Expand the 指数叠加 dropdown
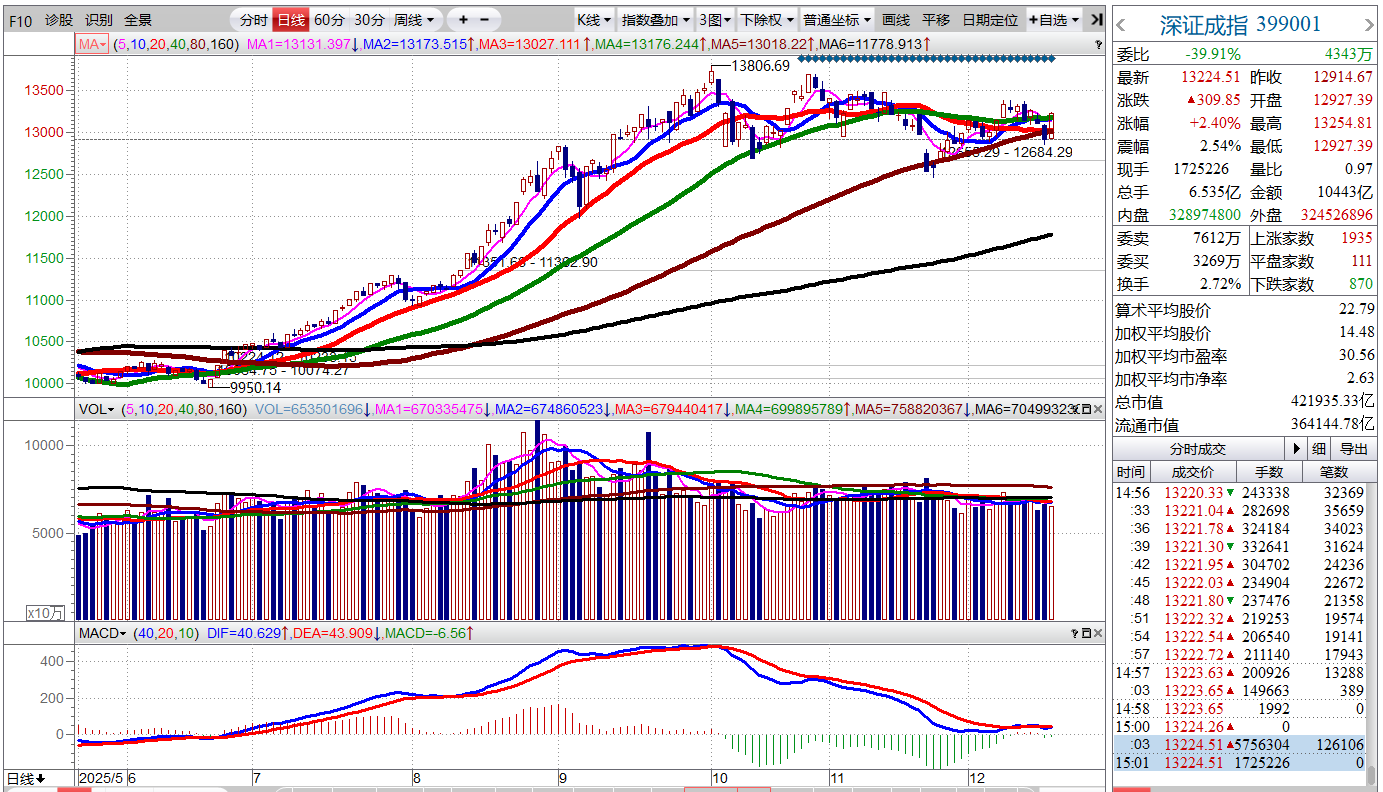 click(656, 20)
